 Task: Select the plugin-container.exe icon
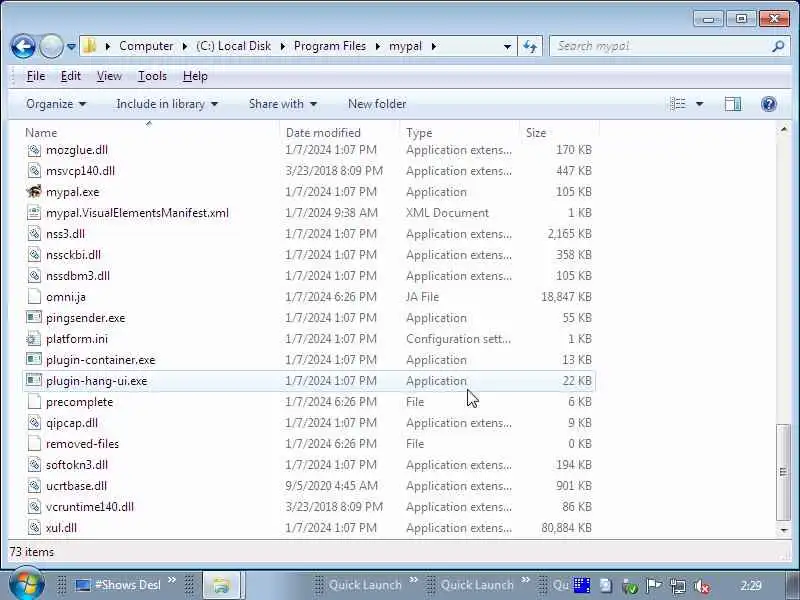(34, 360)
